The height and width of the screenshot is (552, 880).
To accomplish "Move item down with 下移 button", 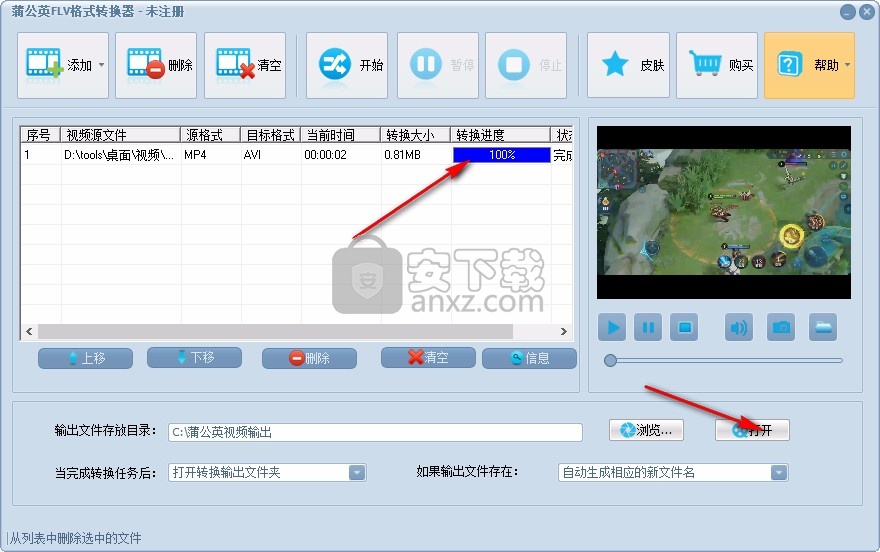I will point(195,357).
